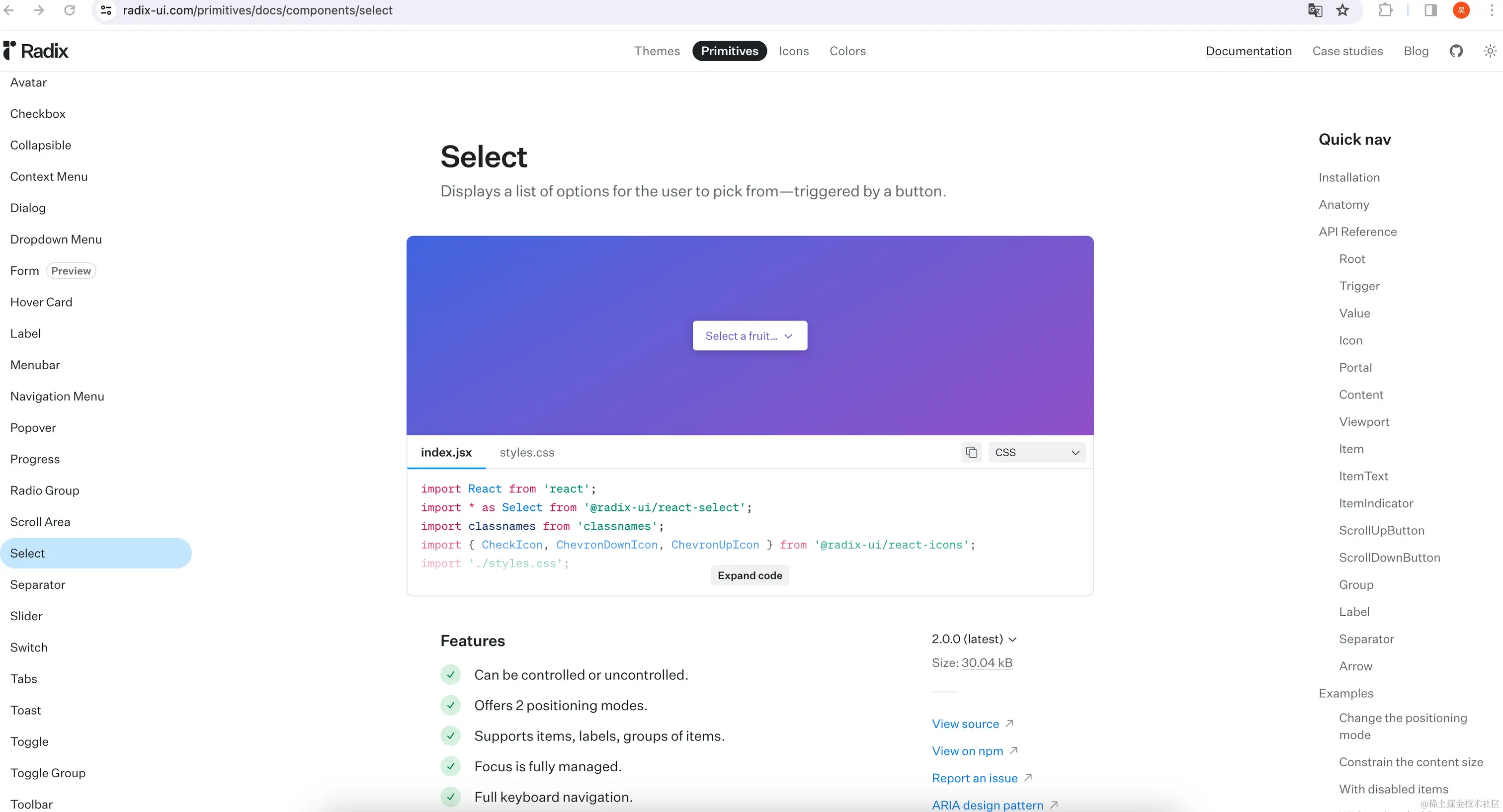The height and width of the screenshot is (812, 1503).
Task: Jump to Constrain the content size
Action: (x=1411, y=762)
